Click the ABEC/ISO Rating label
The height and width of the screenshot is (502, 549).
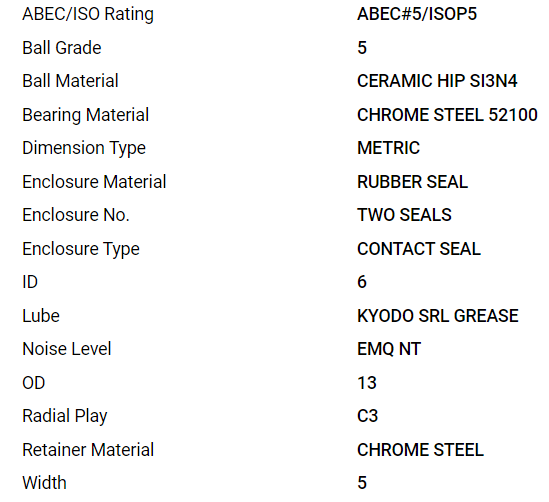[88, 15]
